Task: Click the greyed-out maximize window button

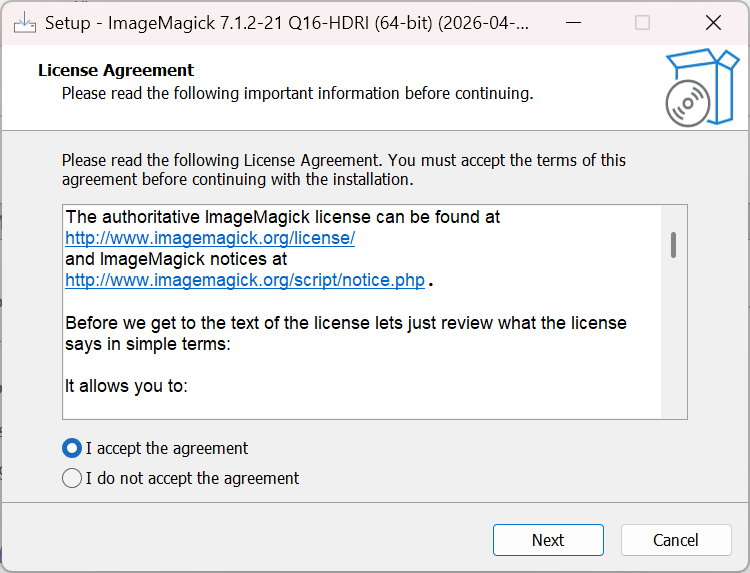Action: pyautogui.click(x=642, y=22)
